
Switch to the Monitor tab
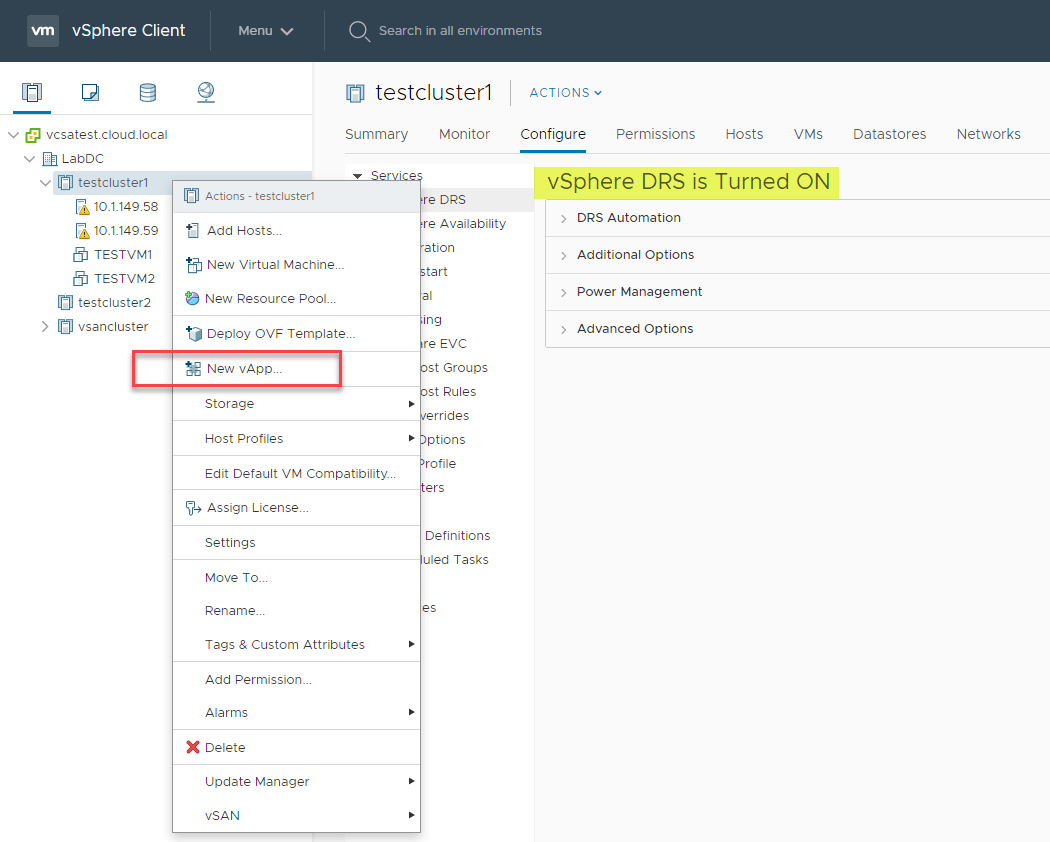point(465,134)
